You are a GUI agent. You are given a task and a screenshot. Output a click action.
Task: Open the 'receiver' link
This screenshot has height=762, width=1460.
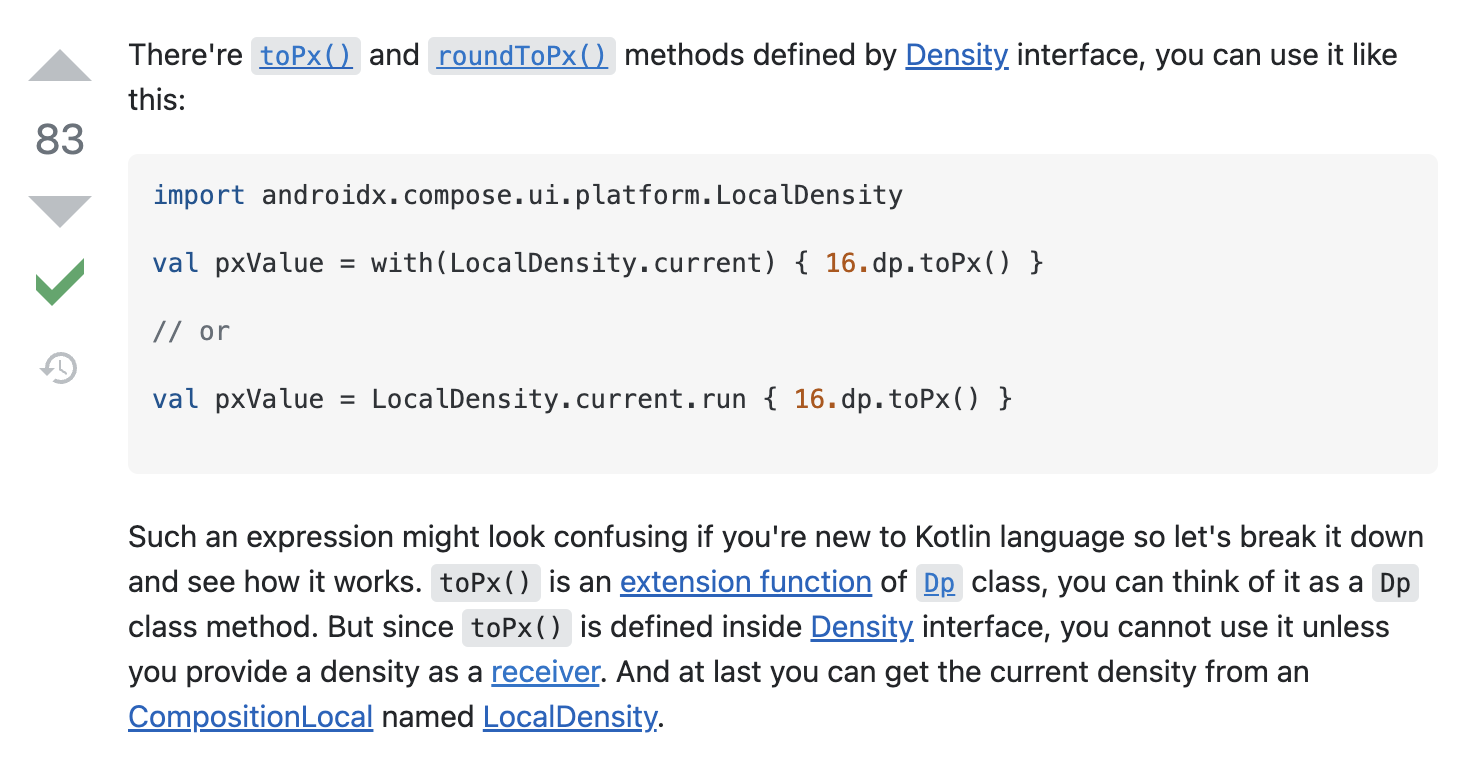click(x=545, y=672)
